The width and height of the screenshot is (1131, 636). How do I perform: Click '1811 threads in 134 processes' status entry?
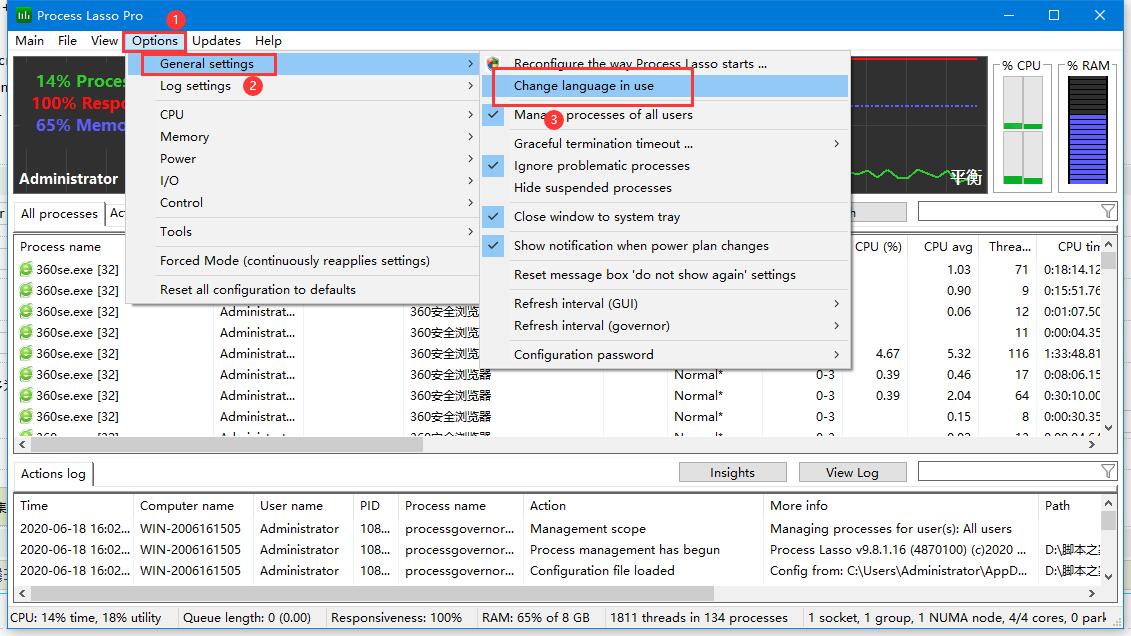pos(699,617)
